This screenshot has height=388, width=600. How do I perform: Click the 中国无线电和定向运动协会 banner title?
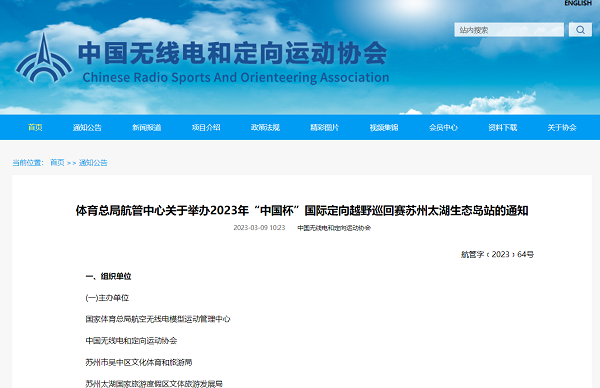[x=233, y=53]
